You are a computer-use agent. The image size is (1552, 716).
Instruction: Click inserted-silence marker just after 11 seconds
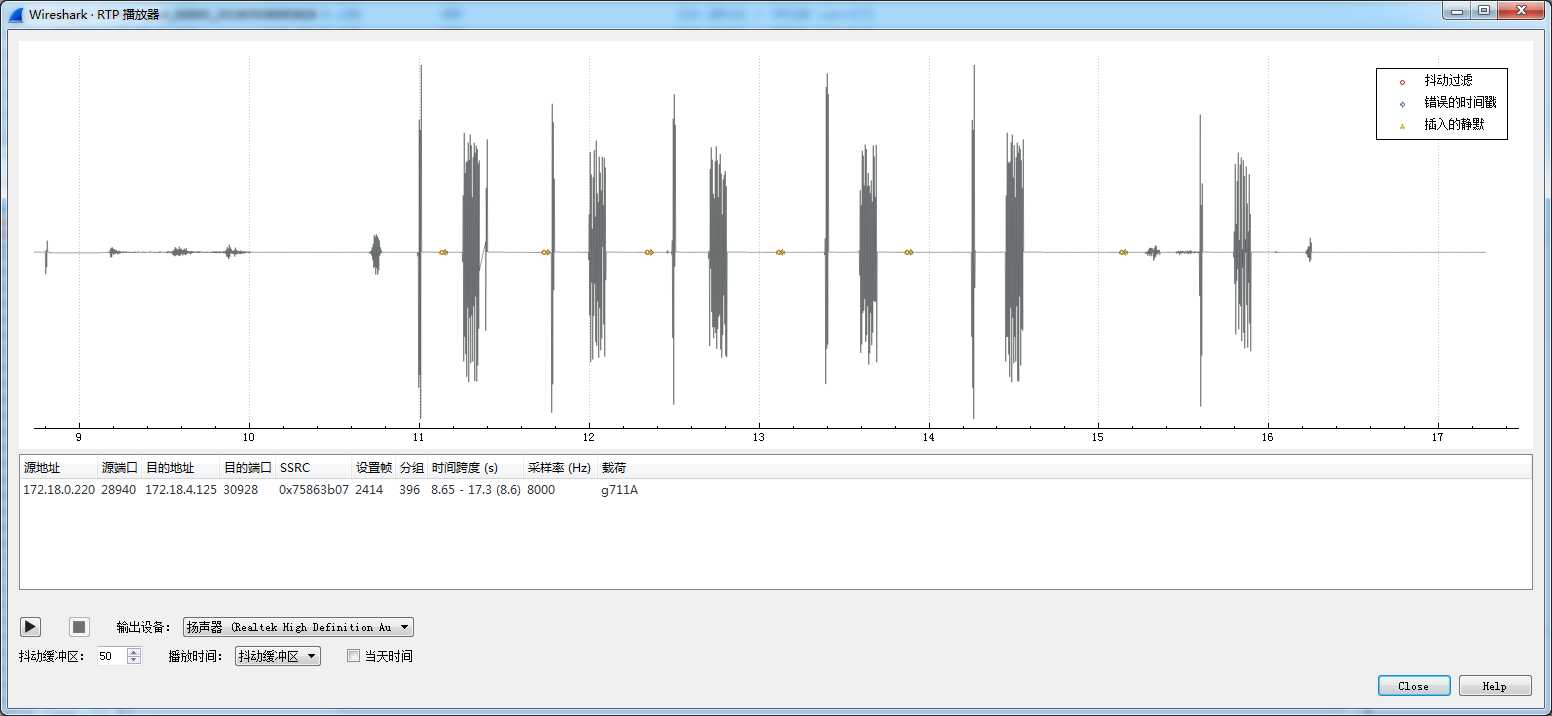point(442,252)
